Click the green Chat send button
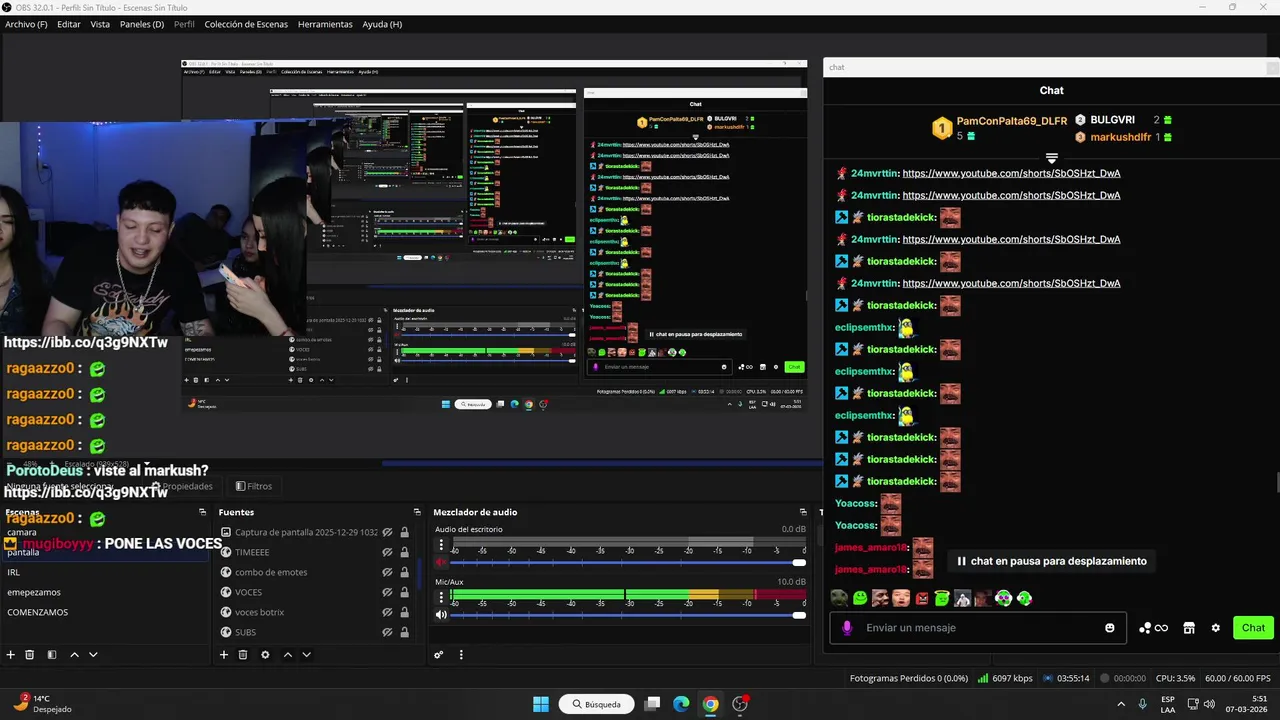The image size is (1280, 720). click(1253, 628)
